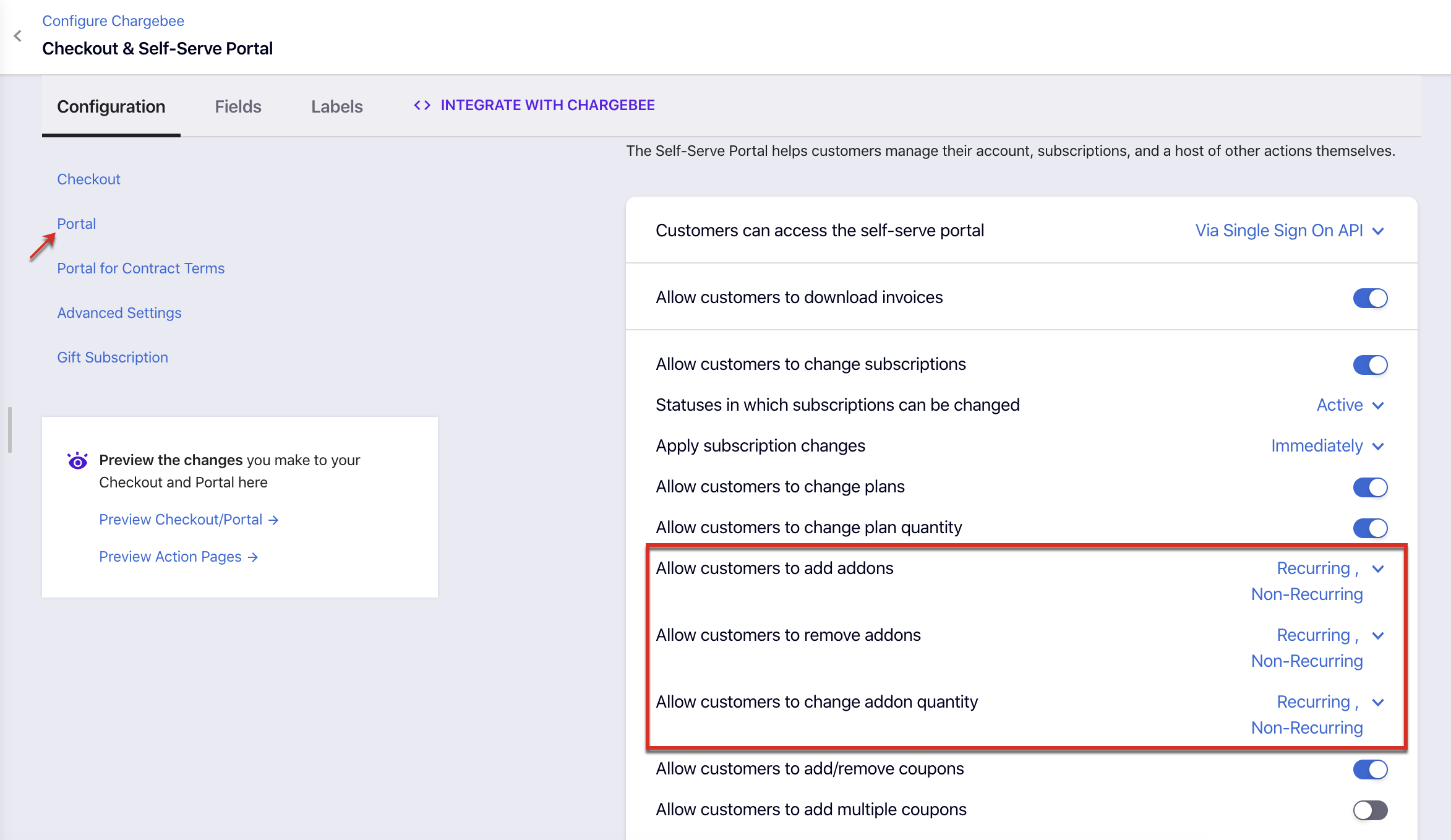
Task: Open the Immediately apply changes dropdown
Action: tap(1327, 446)
